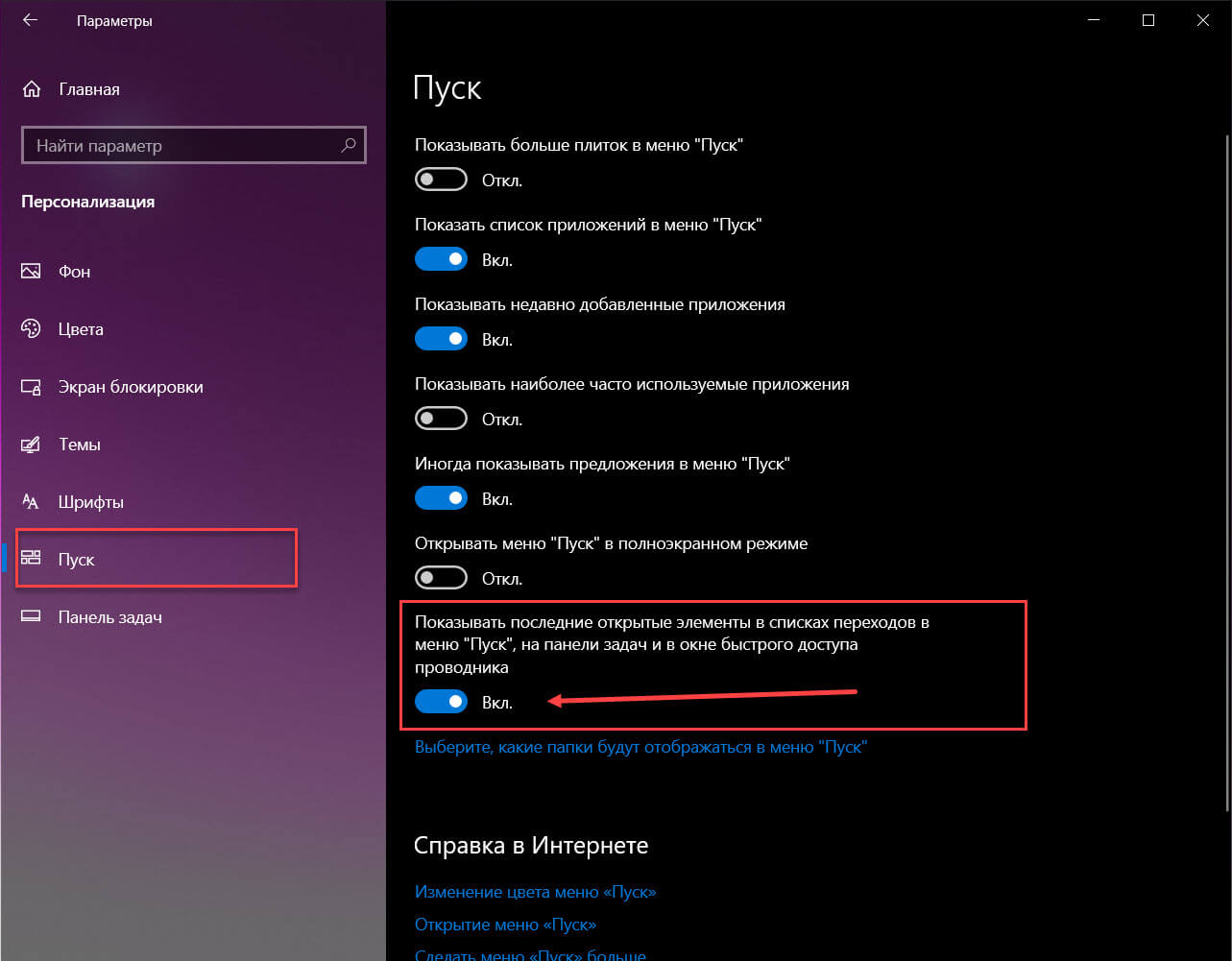This screenshot has height=961, width=1232.
Task: Click the Фон picture icon
Action: click(31, 272)
